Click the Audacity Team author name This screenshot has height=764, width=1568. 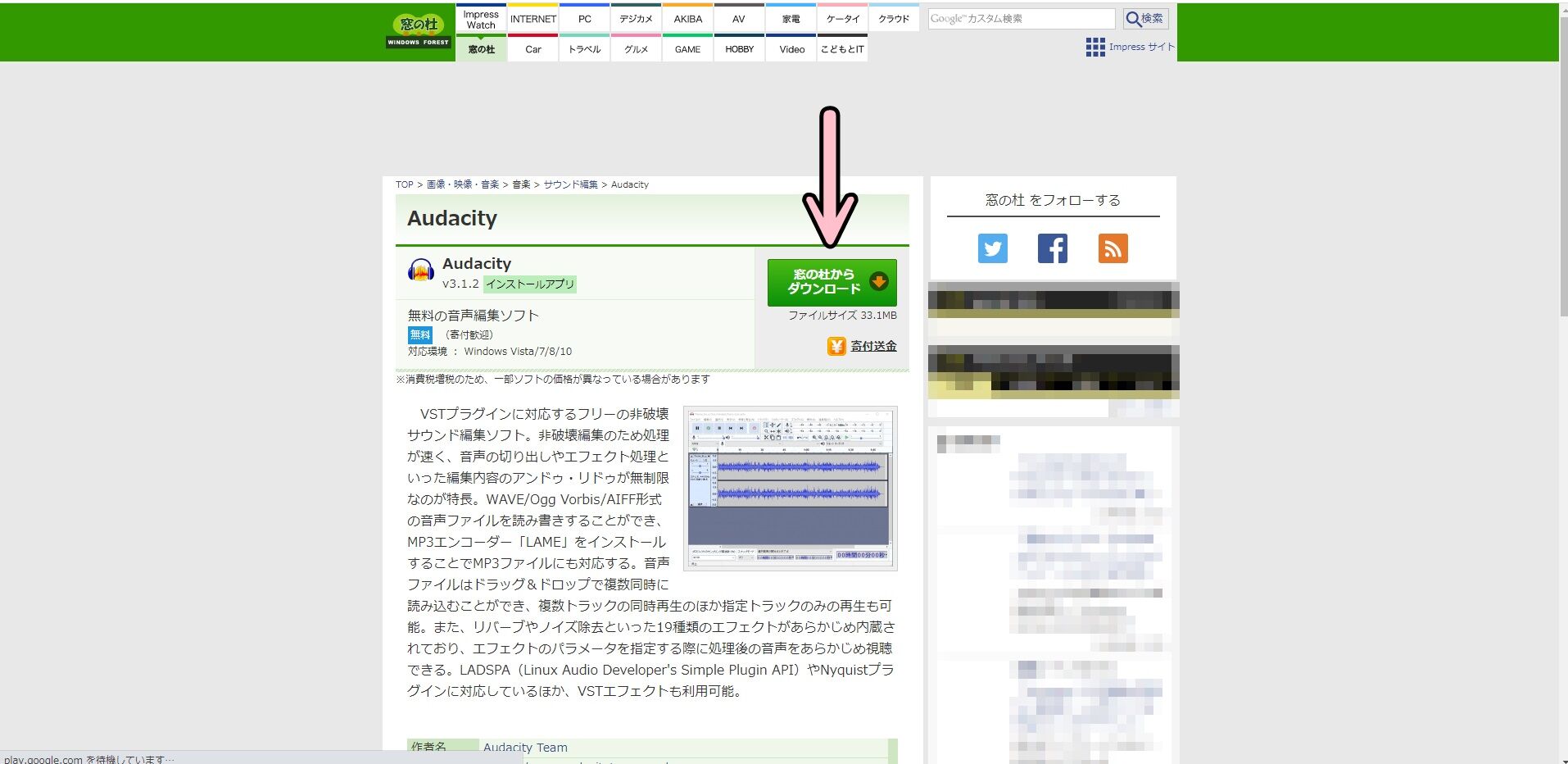coord(525,748)
